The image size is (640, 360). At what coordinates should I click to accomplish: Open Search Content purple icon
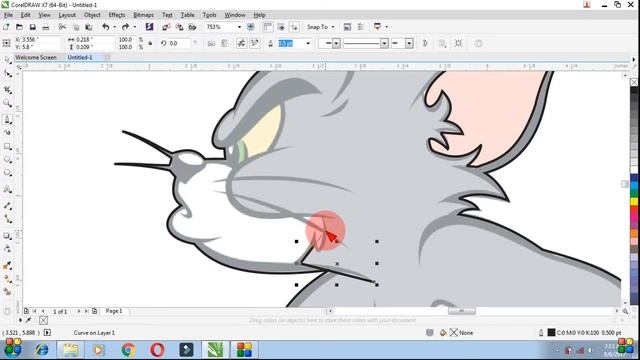coord(149,27)
